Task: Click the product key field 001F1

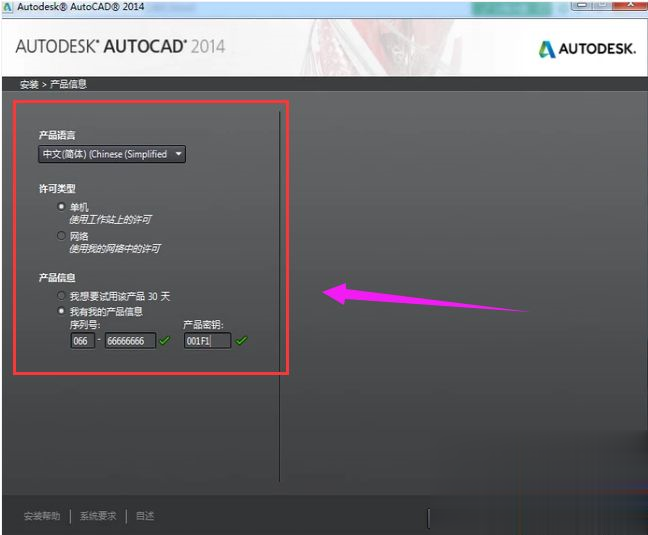Action: pos(207,341)
